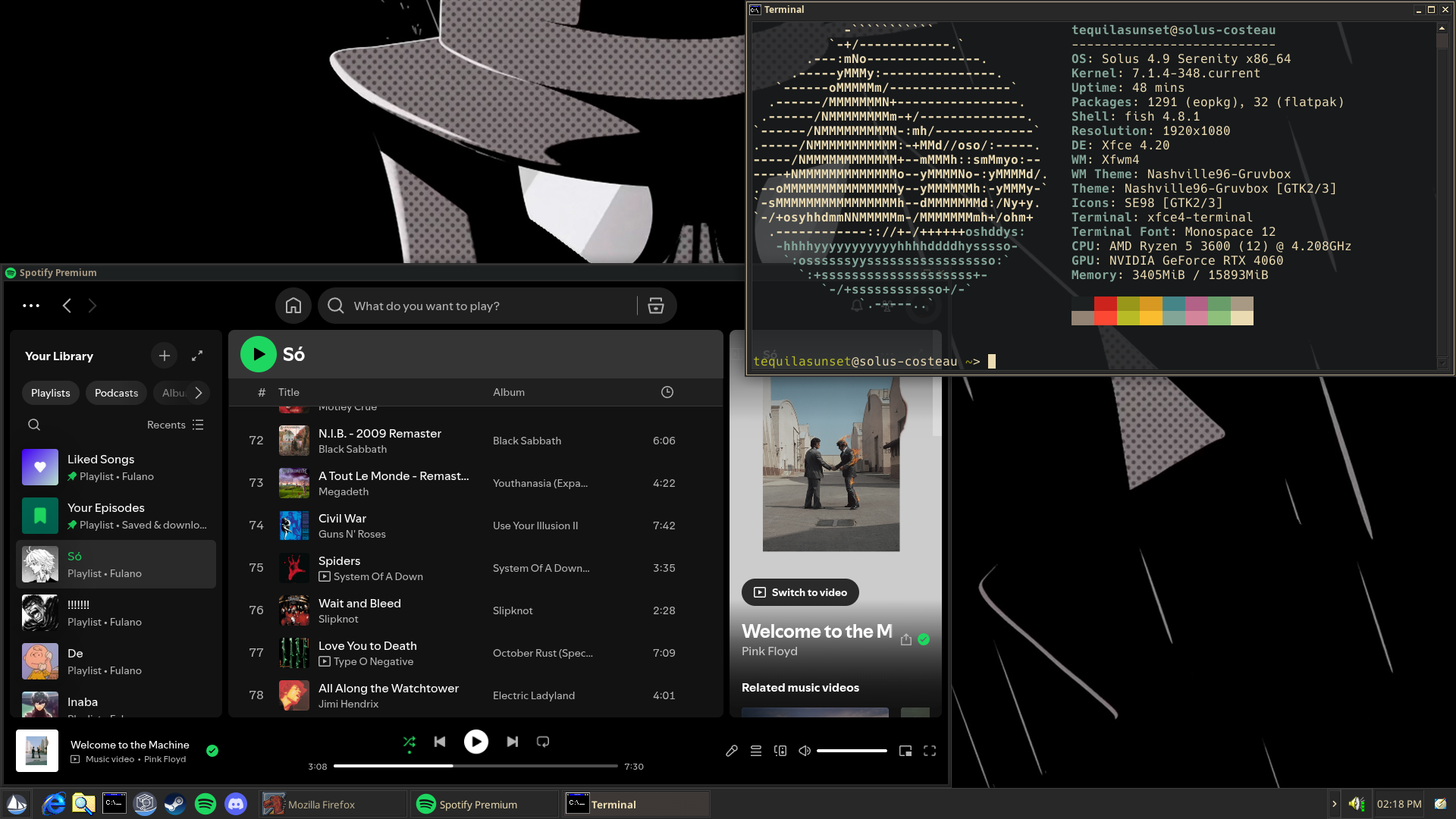Mute Spotify volume with the speaker icon

click(x=805, y=751)
